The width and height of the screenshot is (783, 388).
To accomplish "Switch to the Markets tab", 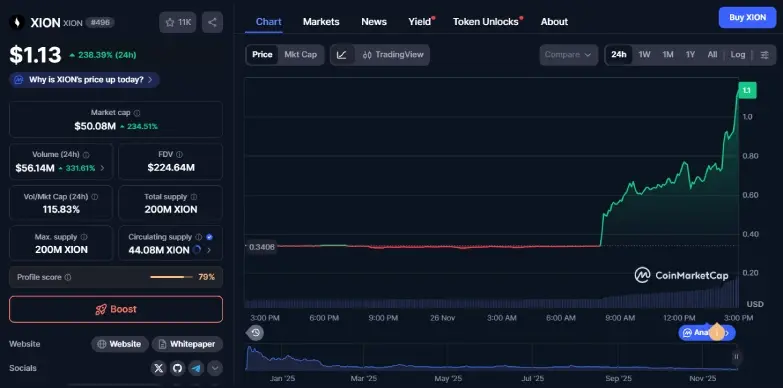I will [x=321, y=22].
